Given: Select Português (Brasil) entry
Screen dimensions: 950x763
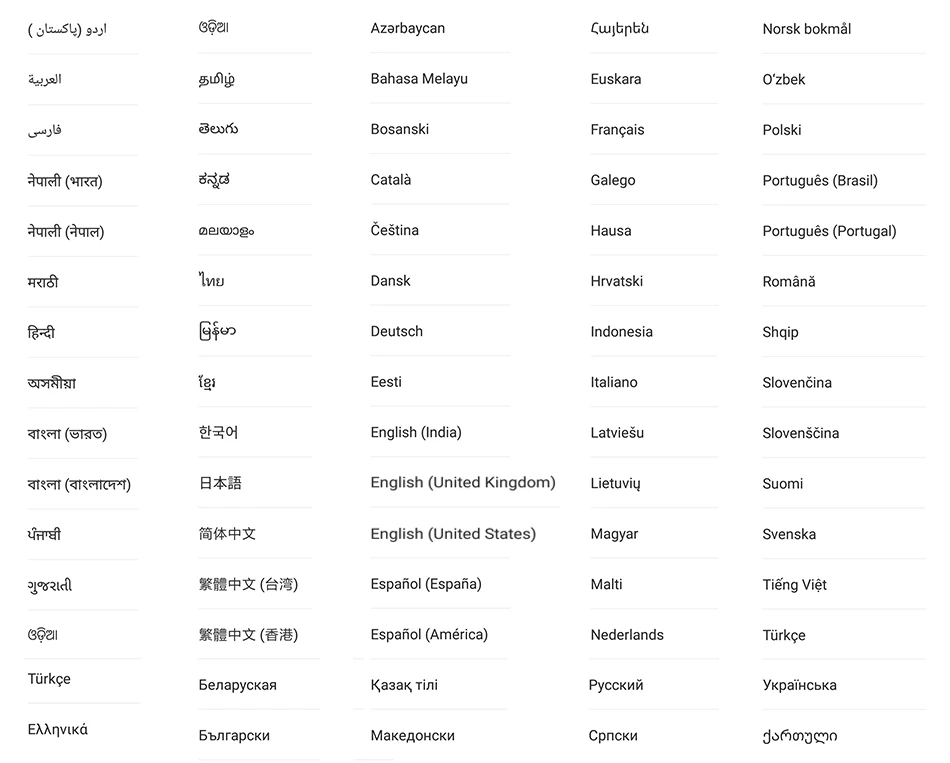Looking at the screenshot, I should [820, 181].
